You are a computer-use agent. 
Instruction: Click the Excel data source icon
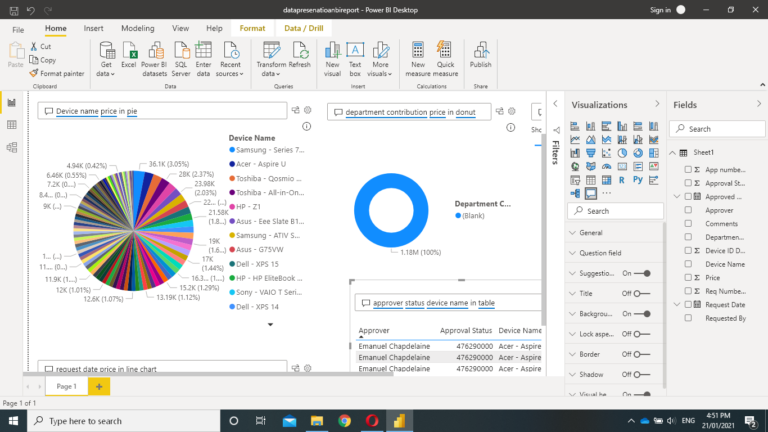pos(129,55)
